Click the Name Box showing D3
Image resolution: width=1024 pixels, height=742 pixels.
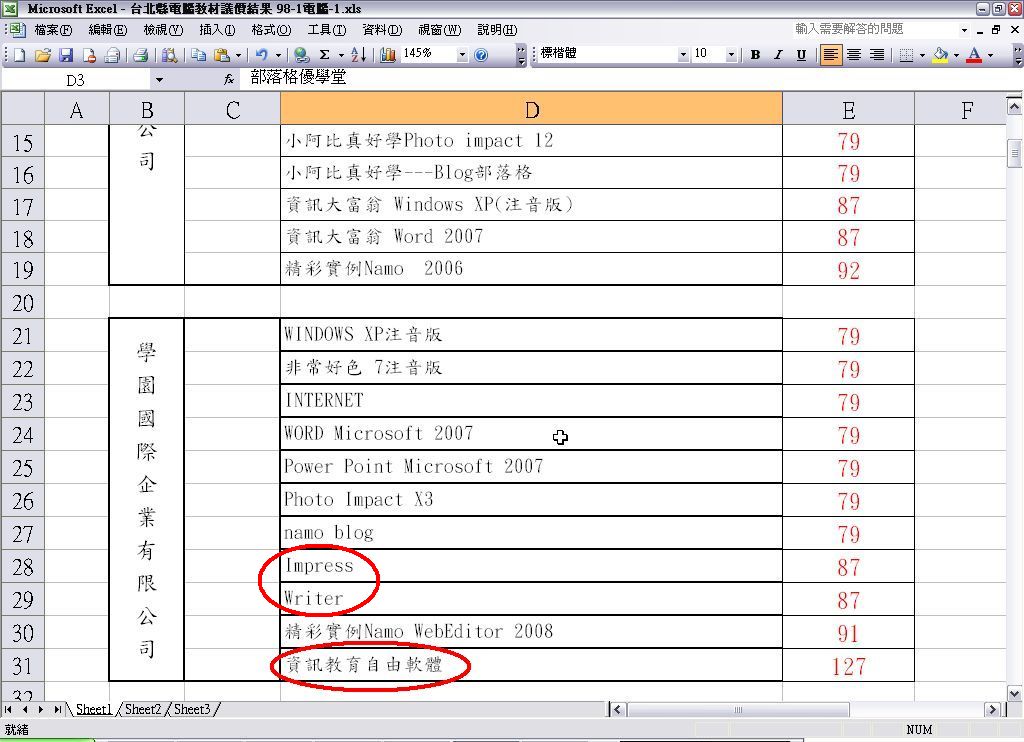click(76, 80)
